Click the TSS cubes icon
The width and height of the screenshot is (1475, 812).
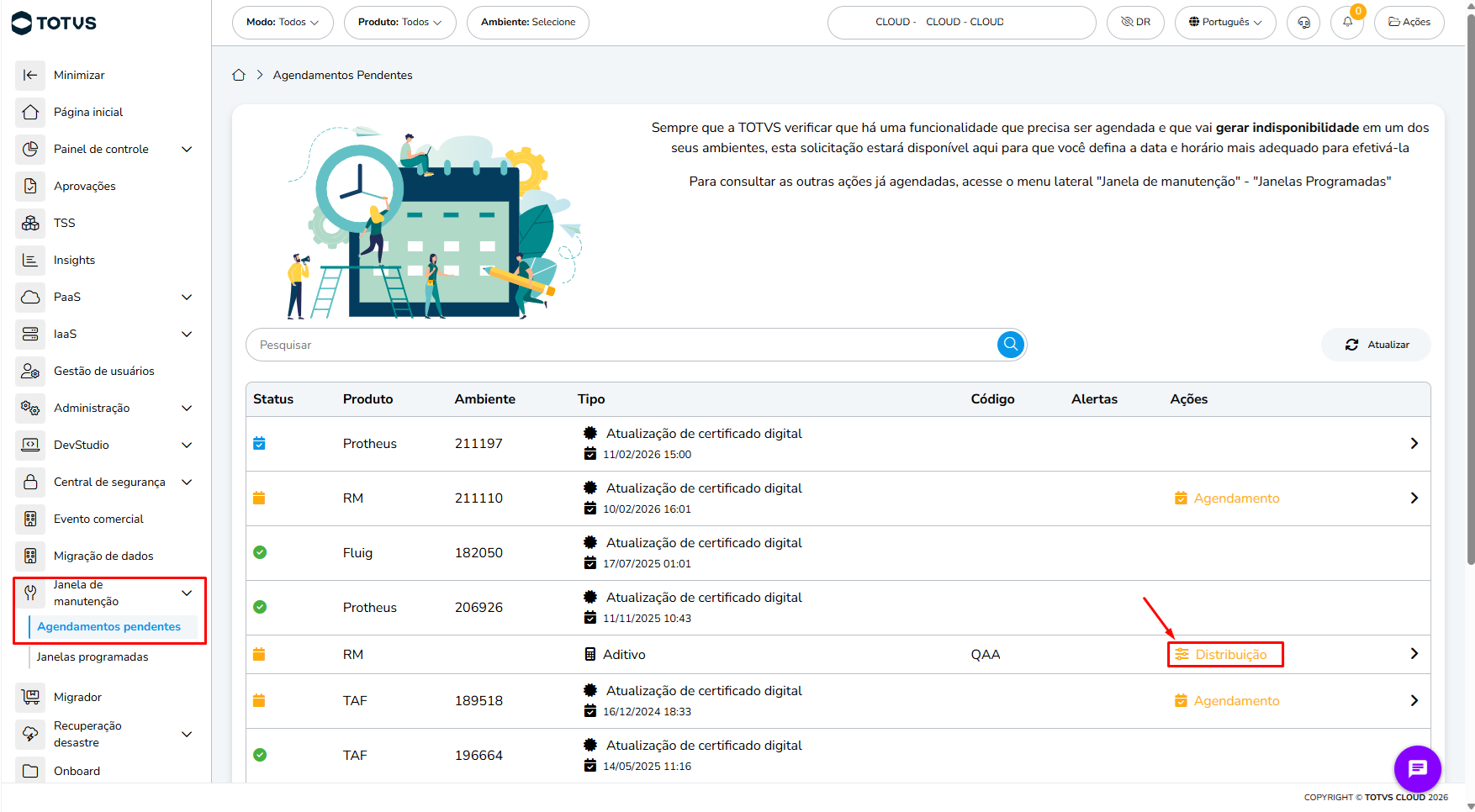[30, 223]
